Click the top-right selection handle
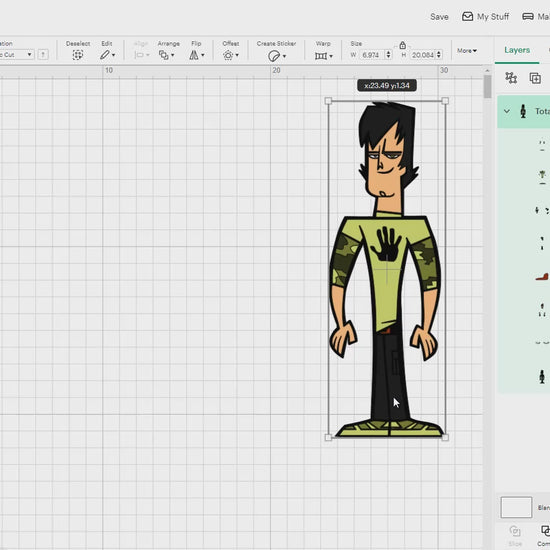The height and width of the screenshot is (550, 550). tap(445, 101)
